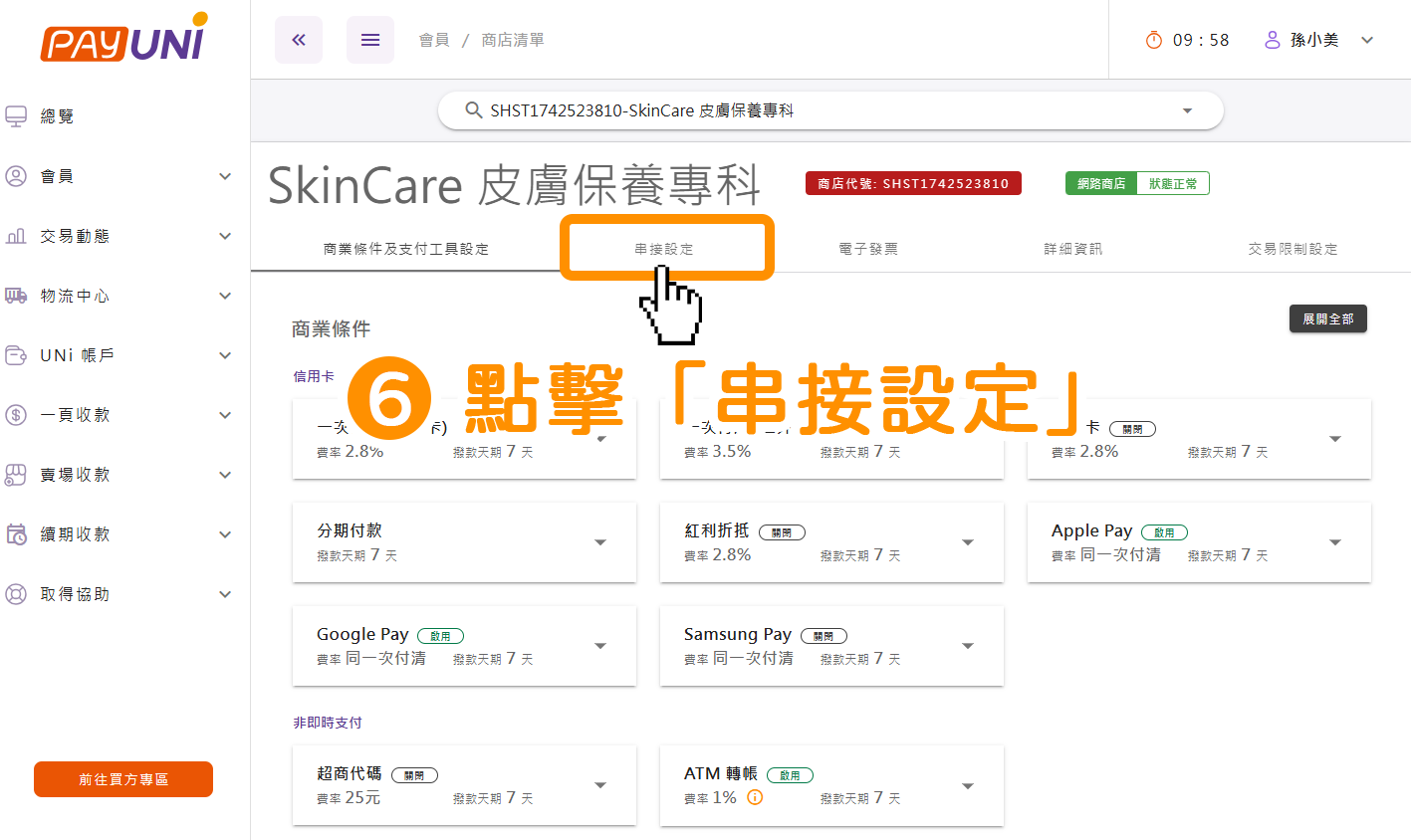Expand the Google Pay card
The image size is (1411, 840).
tap(600, 646)
